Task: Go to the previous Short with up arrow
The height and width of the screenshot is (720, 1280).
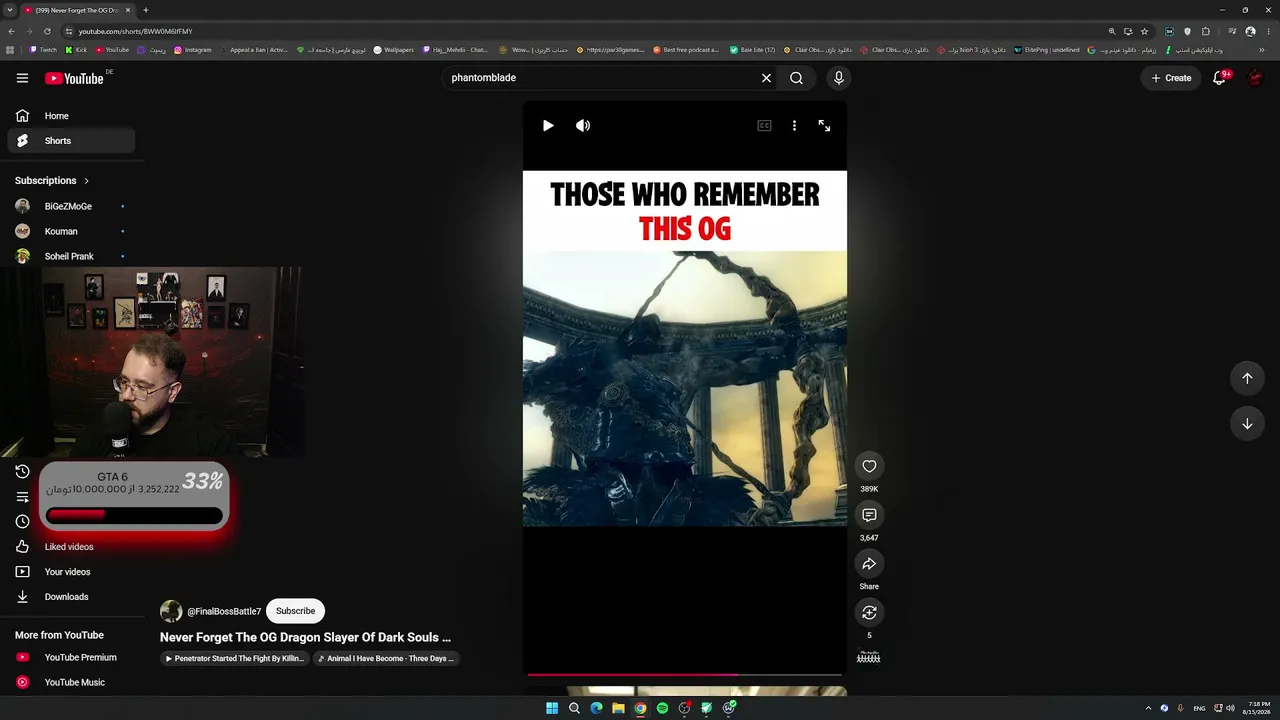Action: tap(1247, 378)
